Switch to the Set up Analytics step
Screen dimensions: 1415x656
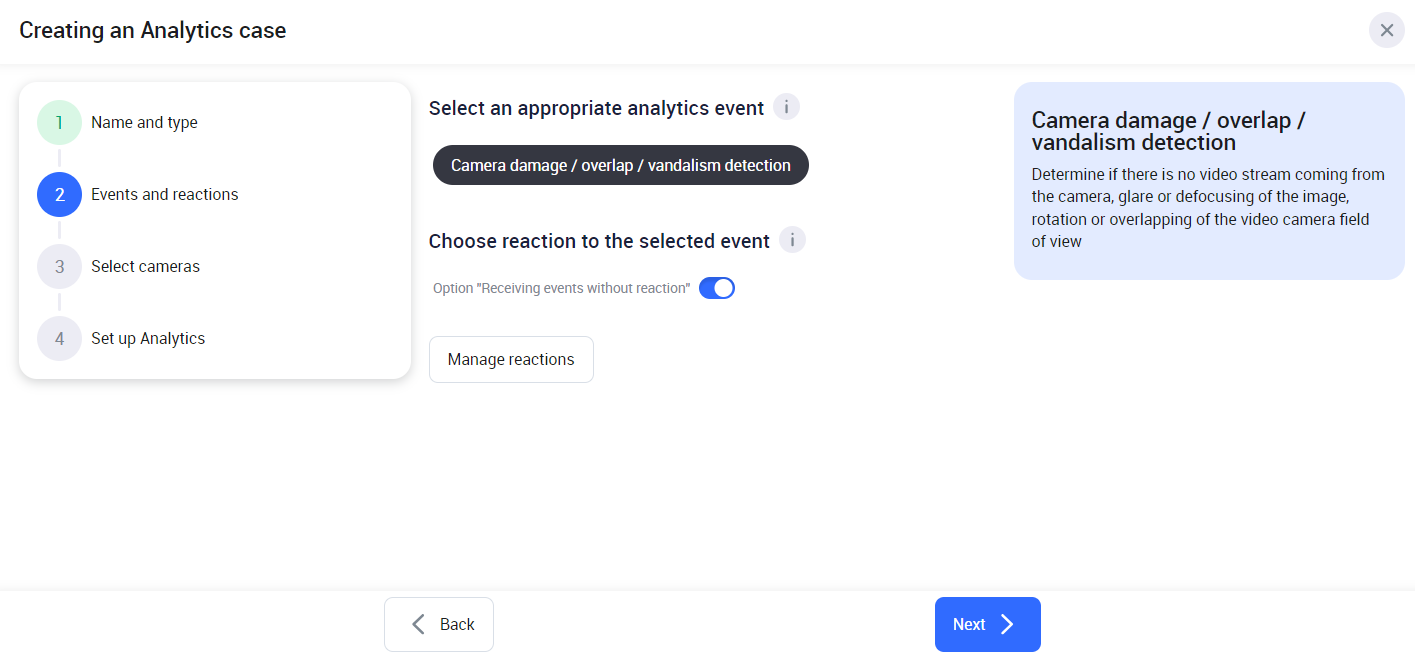(x=148, y=339)
